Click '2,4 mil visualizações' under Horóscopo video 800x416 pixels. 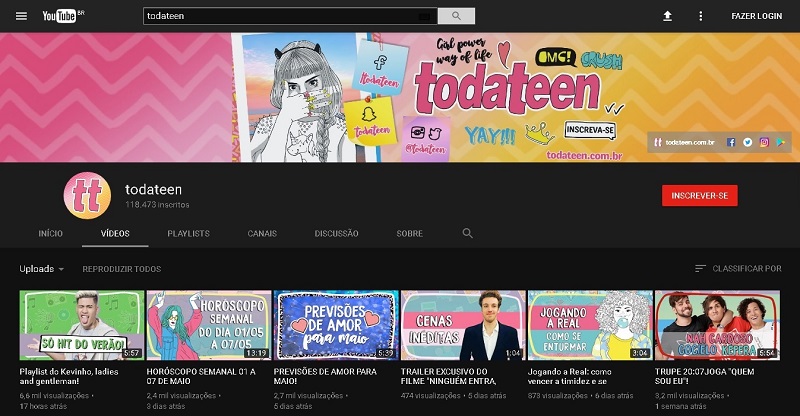181,396
